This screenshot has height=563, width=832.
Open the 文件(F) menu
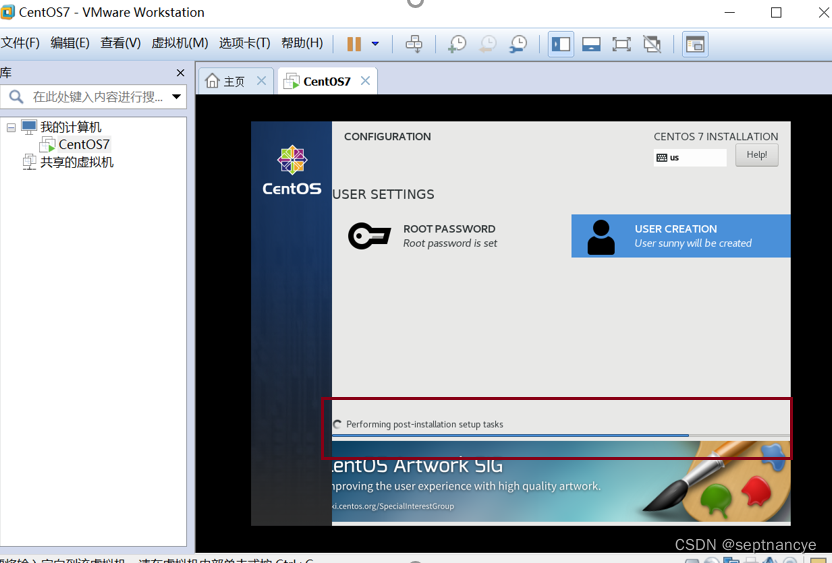20,43
